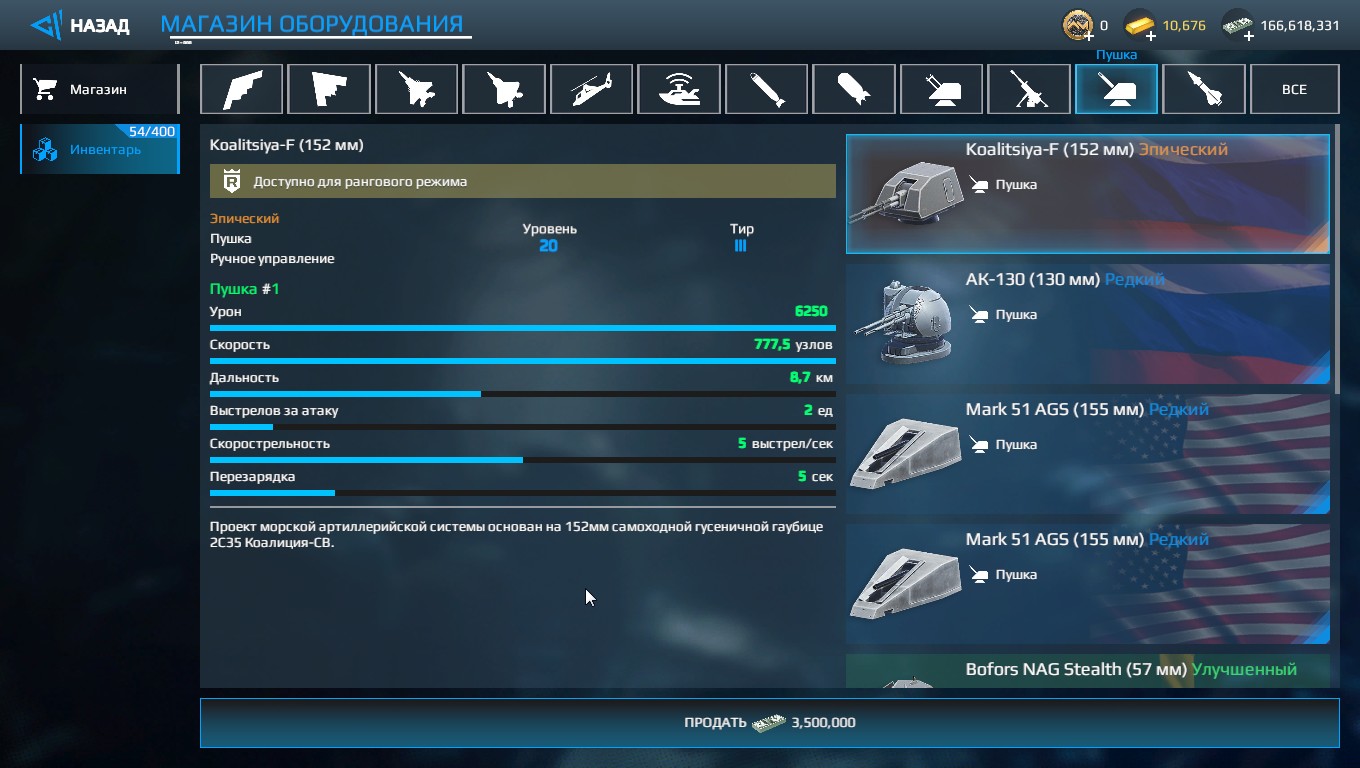Choose the highlighted Пушка cannon category
This screenshot has width=1360, height=768.
tap(1116, 89)
